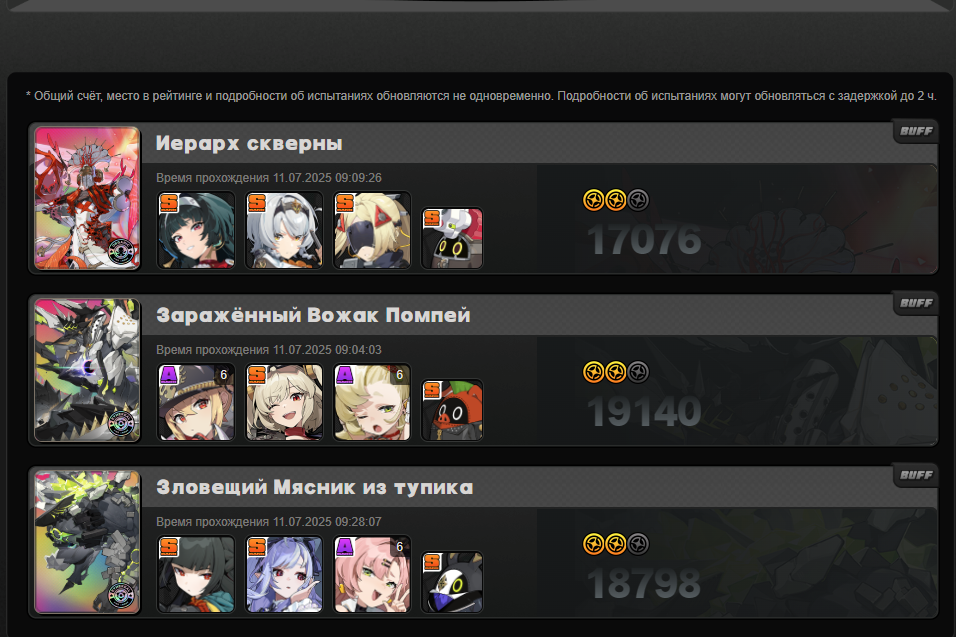Open BUFF tag for Иерарх скверны
Viewport: 956px width, 637px height.
916,131
